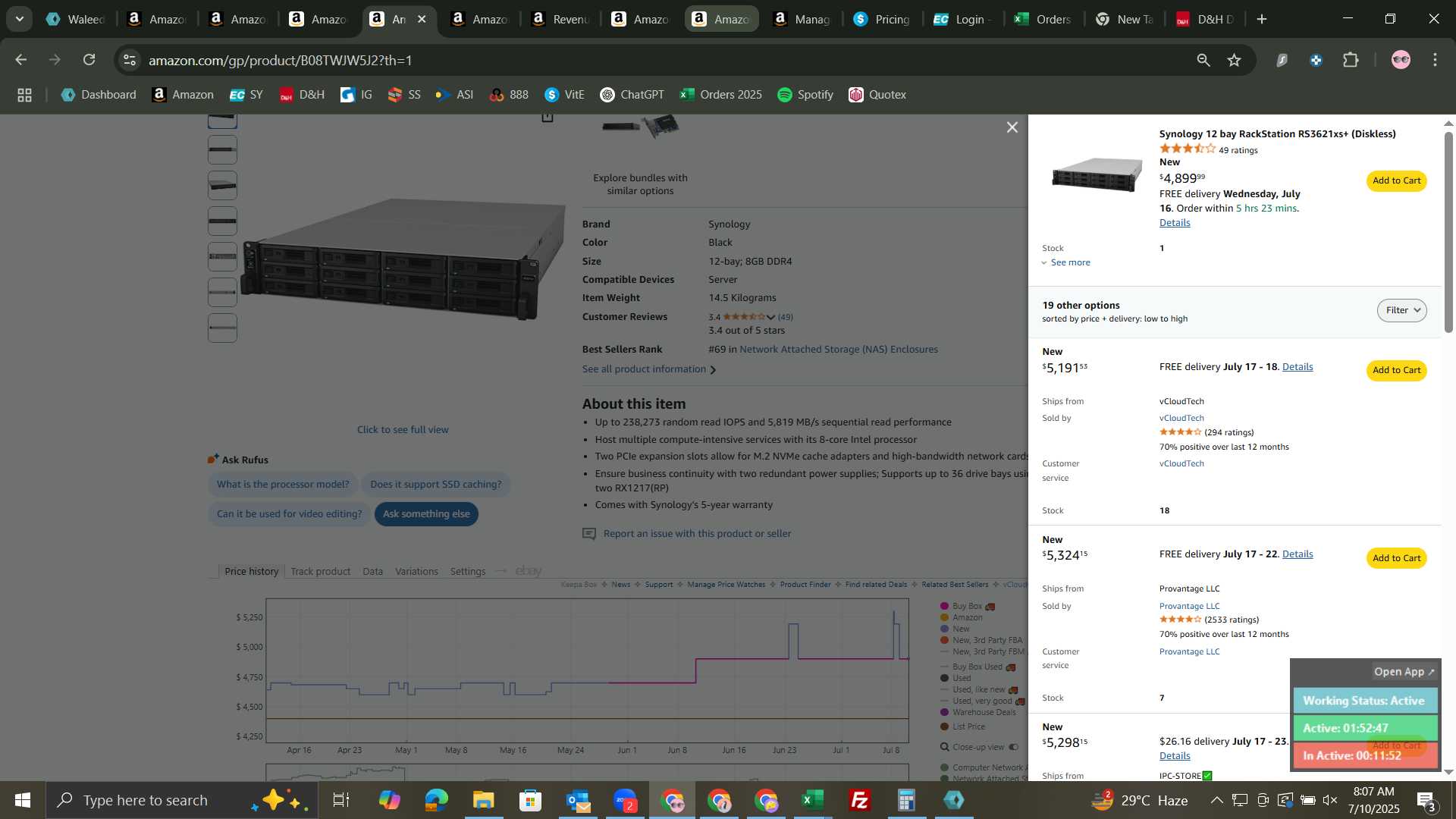Ask Rufus: What is the processor model?
The image size is (1456, 819).
click(x=283, y=485)
